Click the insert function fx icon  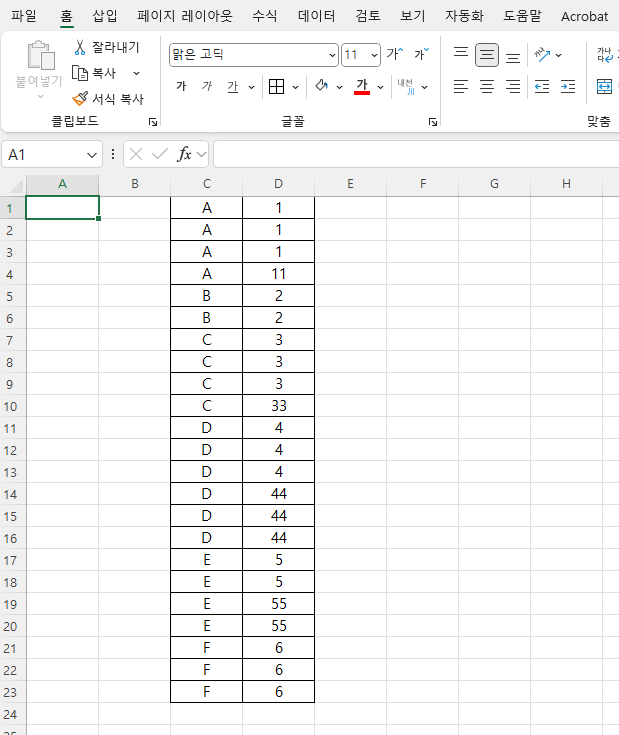(x=184, y=154)
